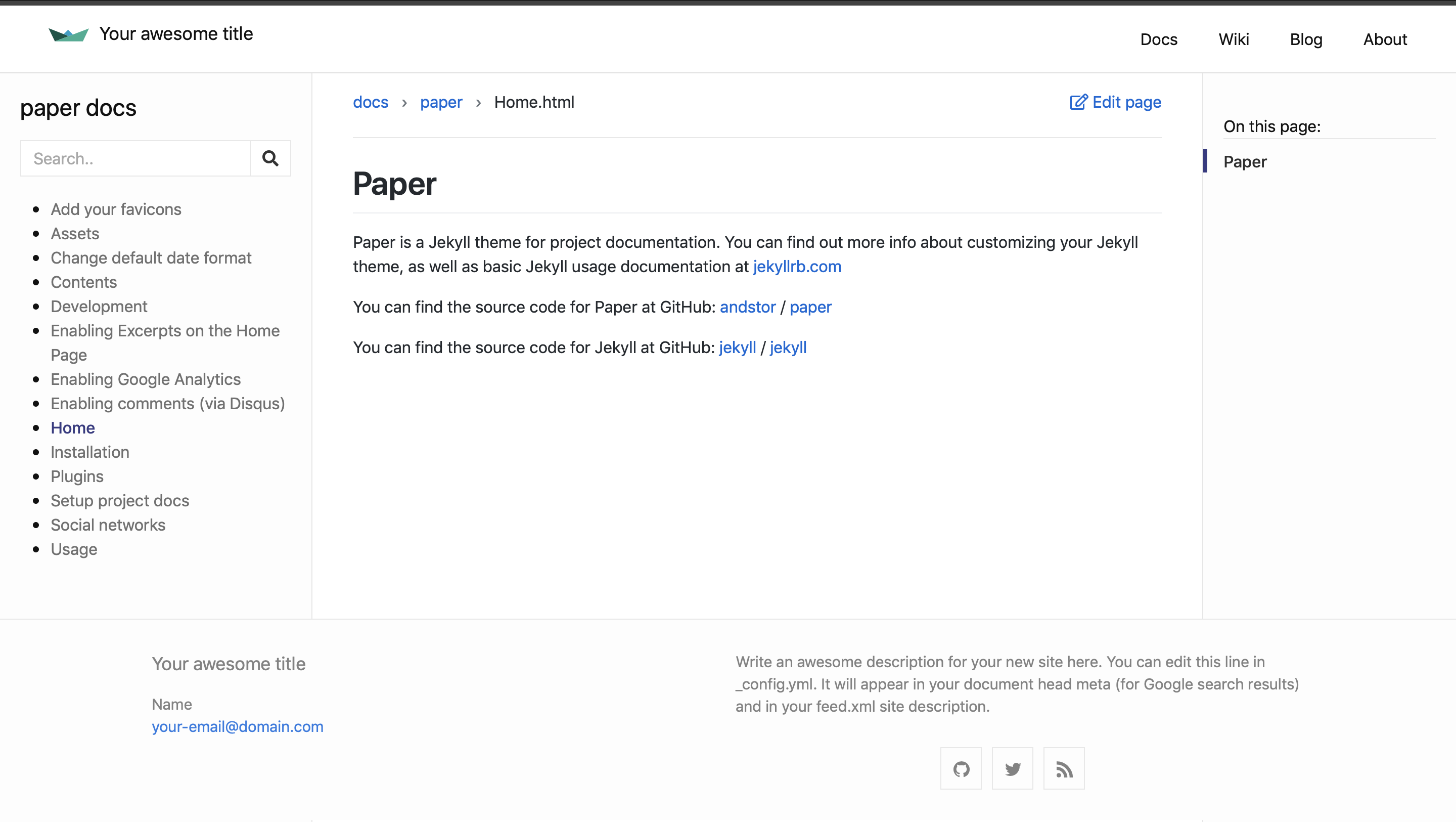Jump to Paper in On this page
The width and height of the screenshot is (1456, 822).
pyautogui.click(x=1245, y=162)
